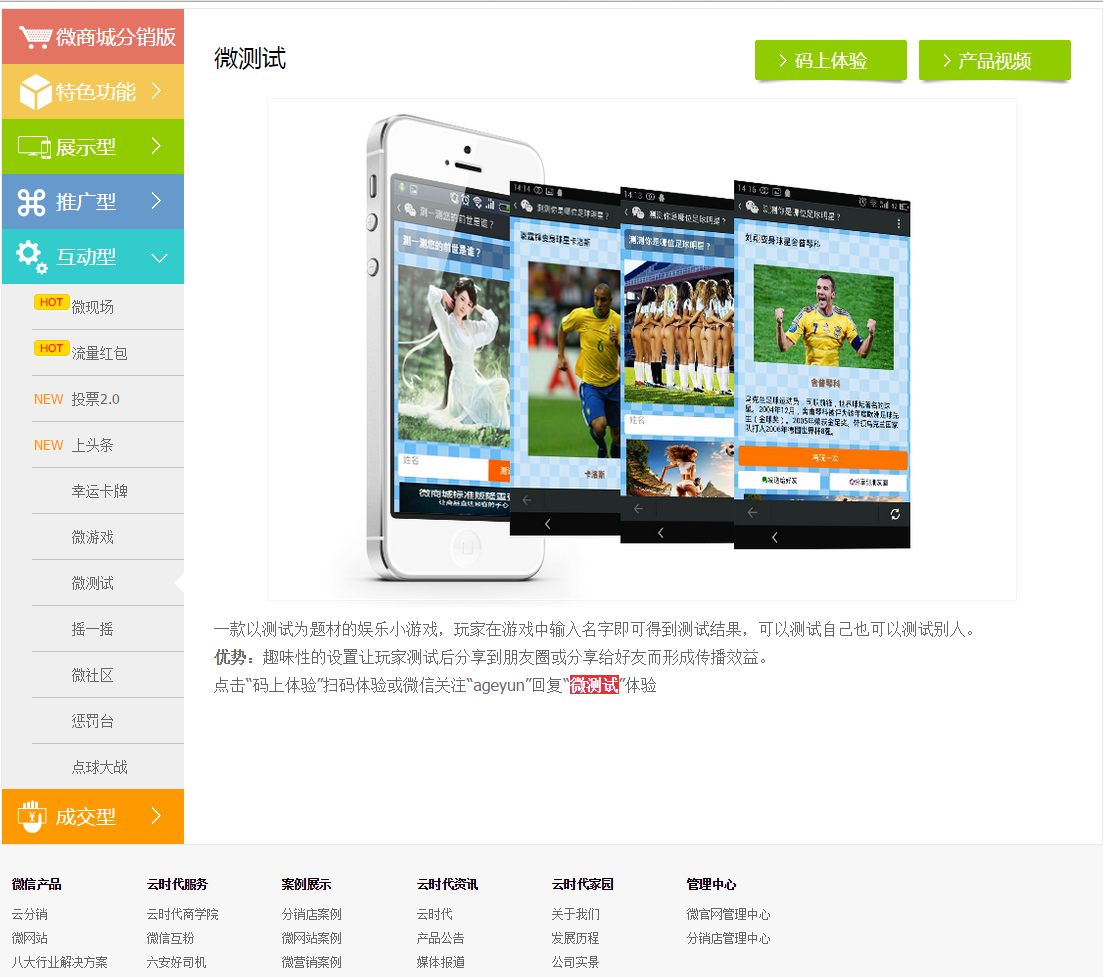
Task: Open the 分销店案例 footer link
Action: 310,913
